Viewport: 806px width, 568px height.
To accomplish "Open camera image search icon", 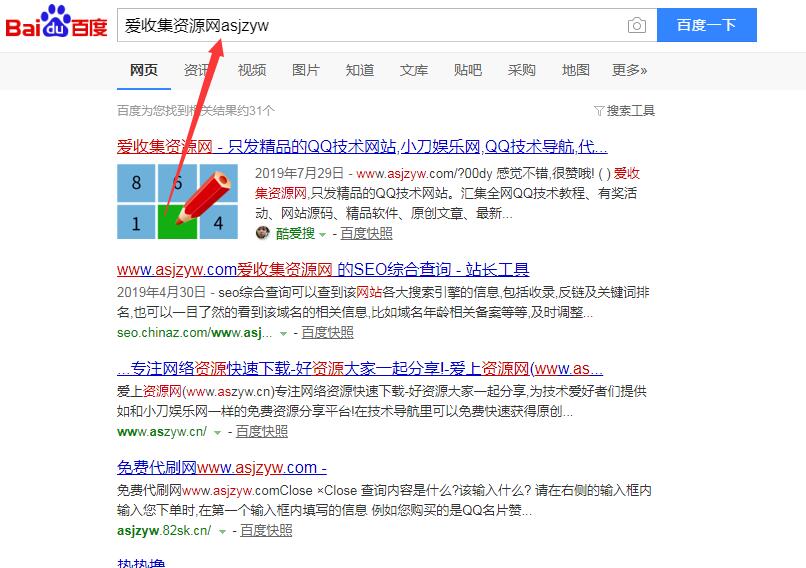I will (636, 25).
